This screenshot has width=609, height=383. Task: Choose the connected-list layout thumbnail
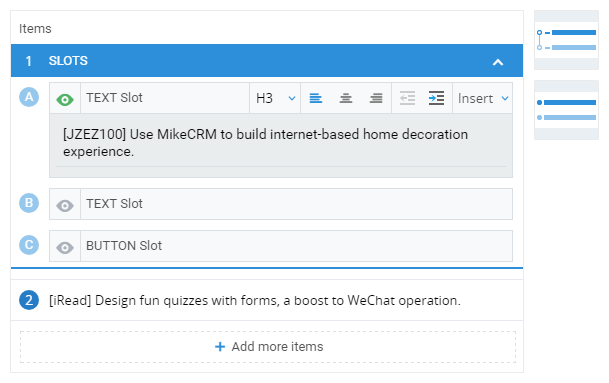coord(566,40)
